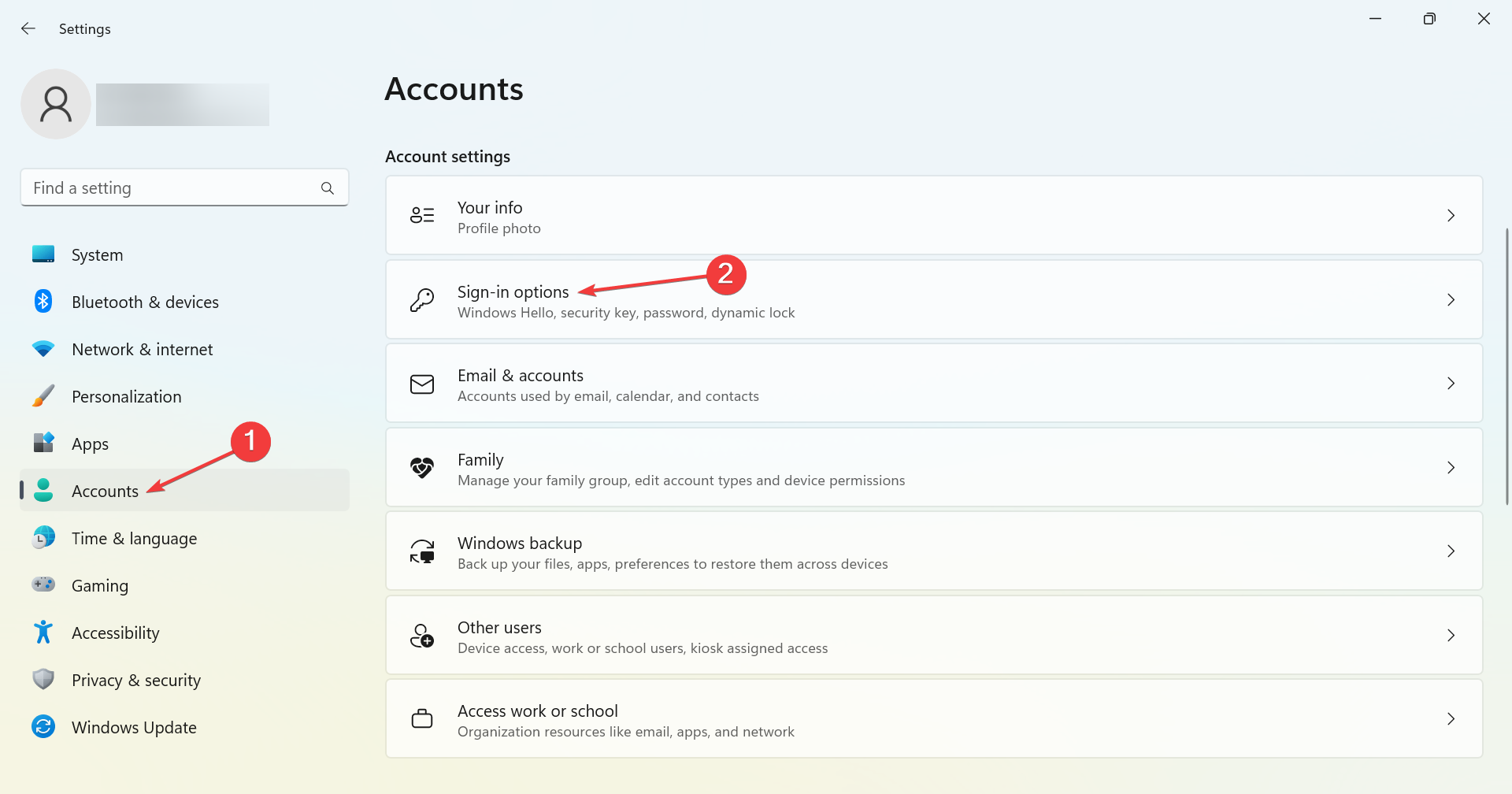Screen dimensions: 1512x794
Task: Click the Accounts person icon
Action: [43, 491]
